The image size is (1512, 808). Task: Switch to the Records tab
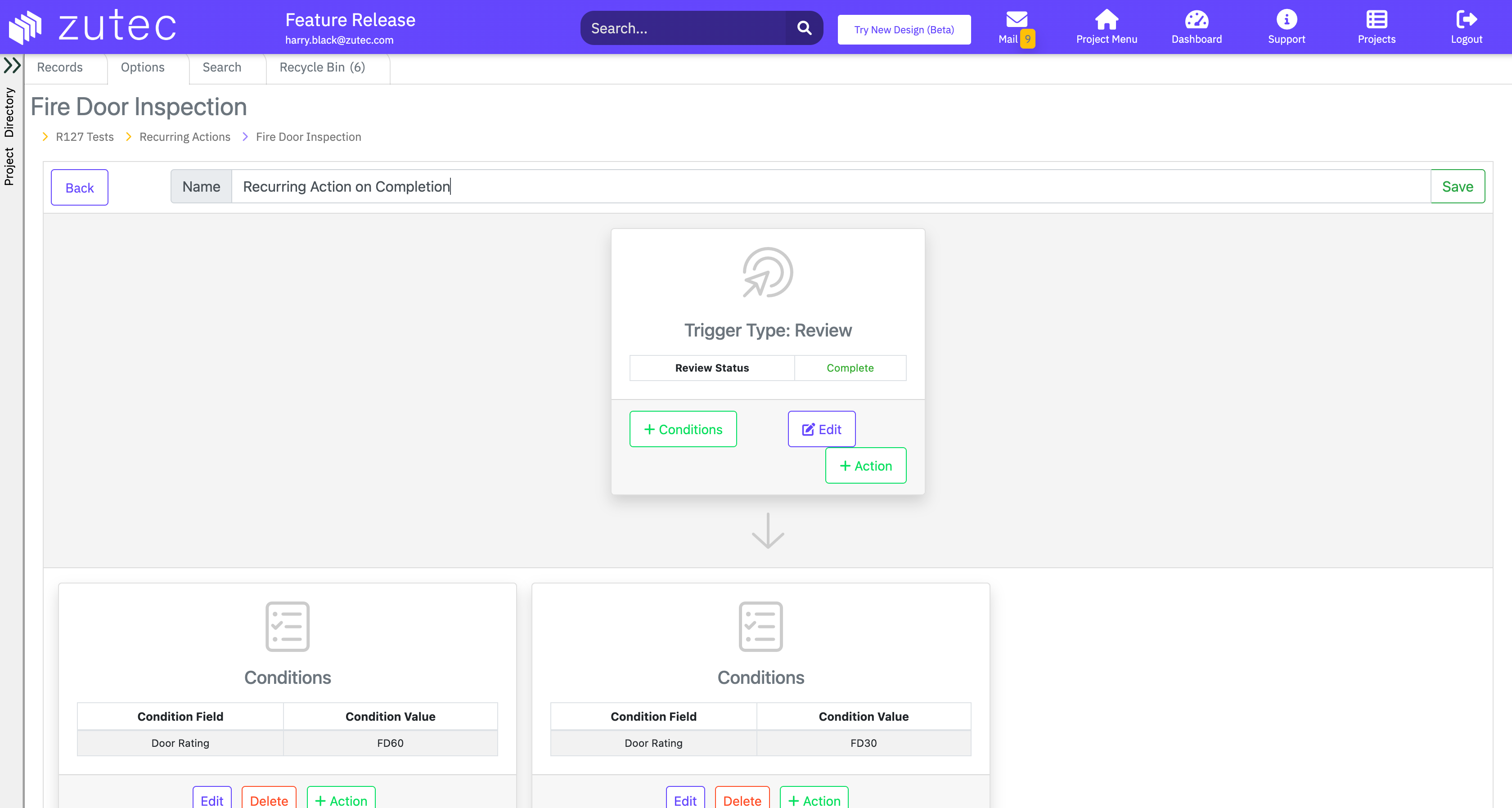[60, 67]
